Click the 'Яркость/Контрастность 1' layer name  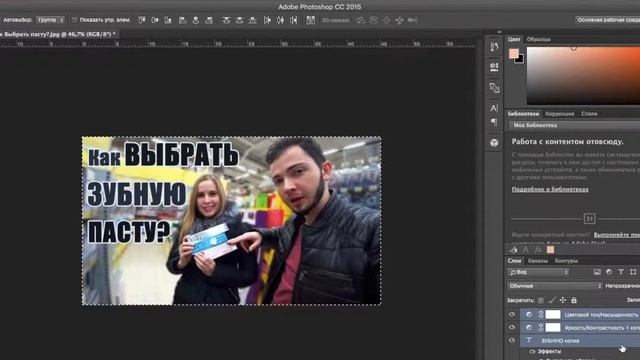coord(602,327)
